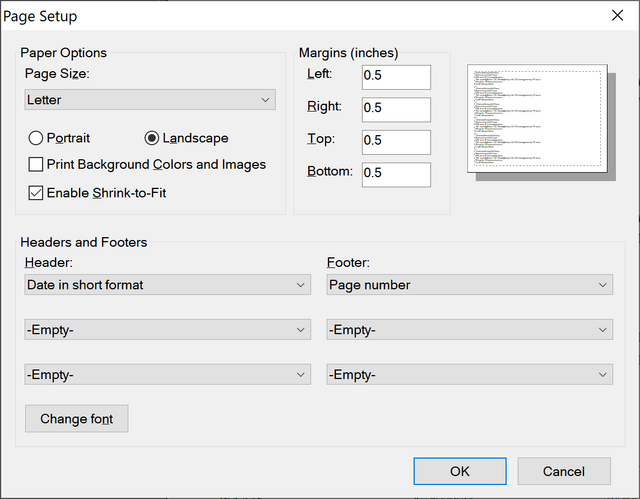
Task: Select the Portrait orientation option
Action: pos(36,138)
